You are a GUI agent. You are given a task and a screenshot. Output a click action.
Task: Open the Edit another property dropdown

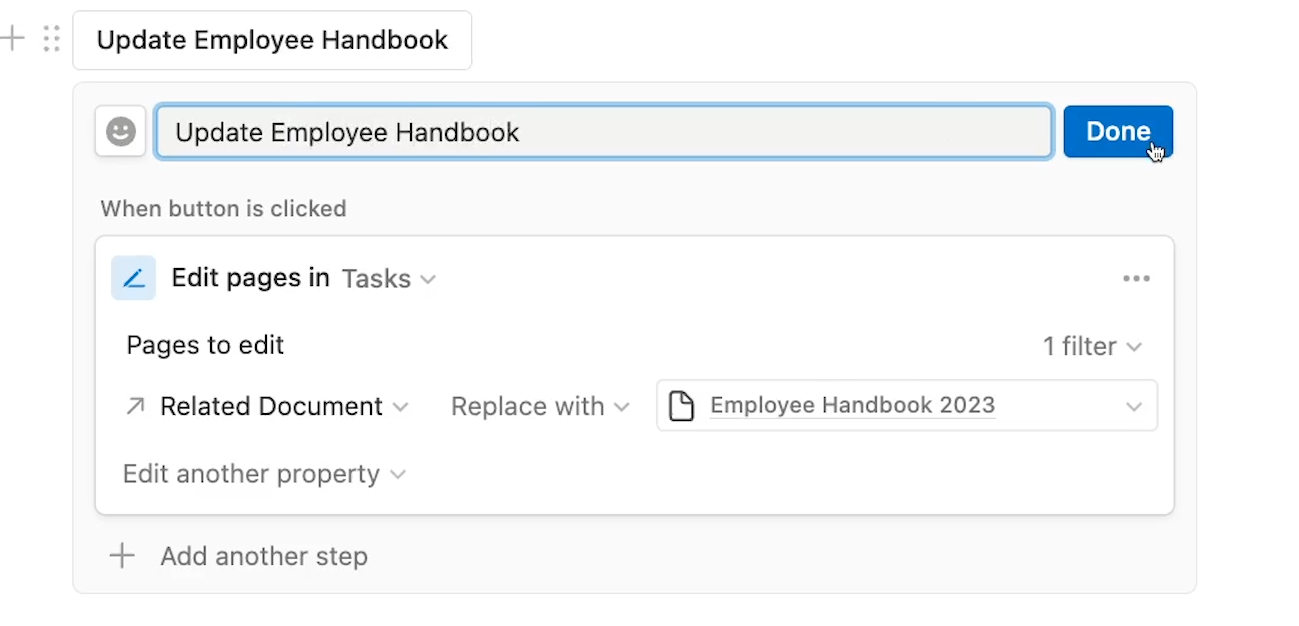264,474
